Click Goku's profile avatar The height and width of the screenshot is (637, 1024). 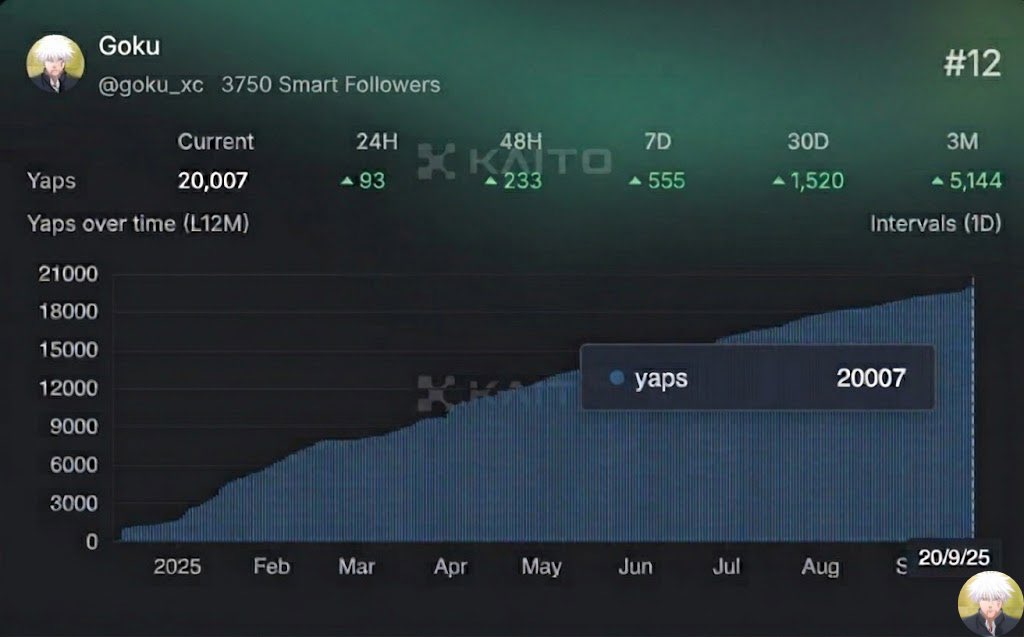coord(55,63)
